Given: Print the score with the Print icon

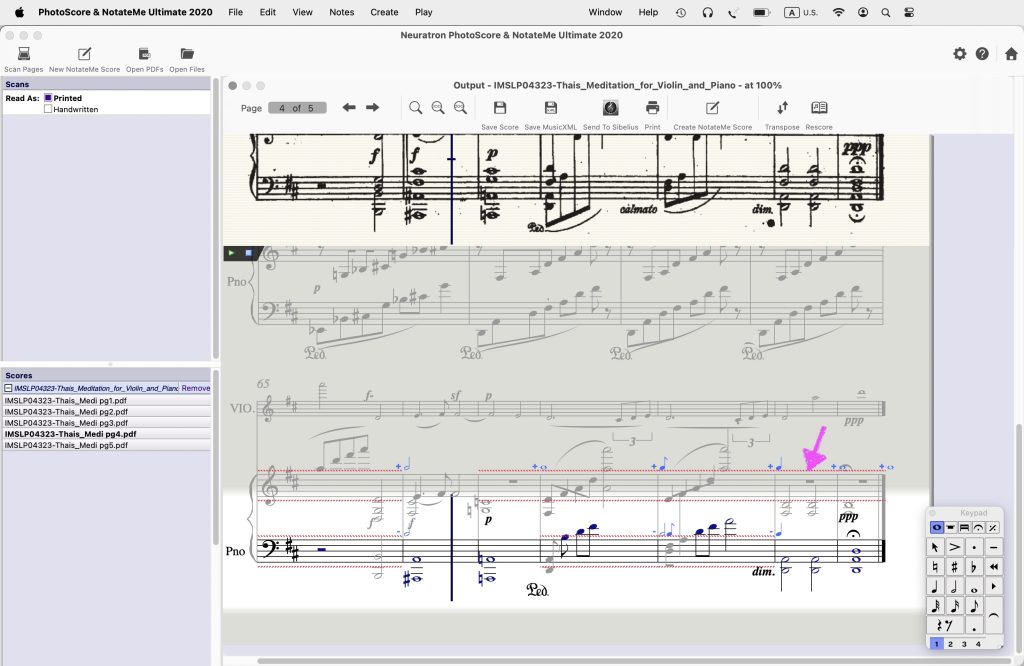Looking at the screenshot, I should tap(652, 108).
